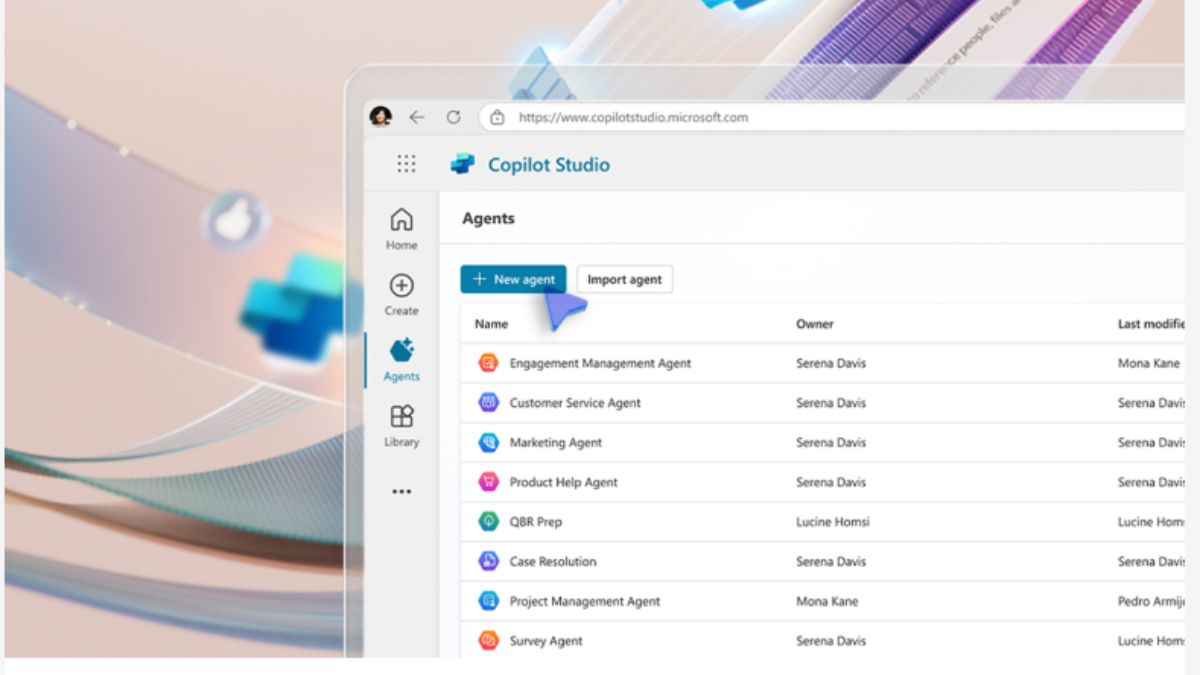Select Agents in the left sidebar

pyautogui.click(x=401, y=360)
